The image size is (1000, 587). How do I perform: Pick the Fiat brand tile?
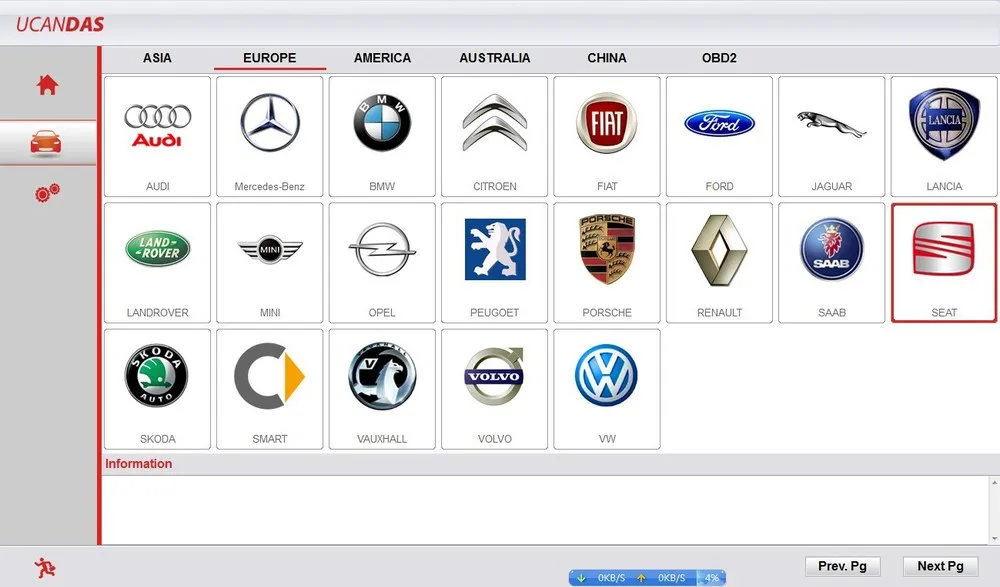coord(607,137)
